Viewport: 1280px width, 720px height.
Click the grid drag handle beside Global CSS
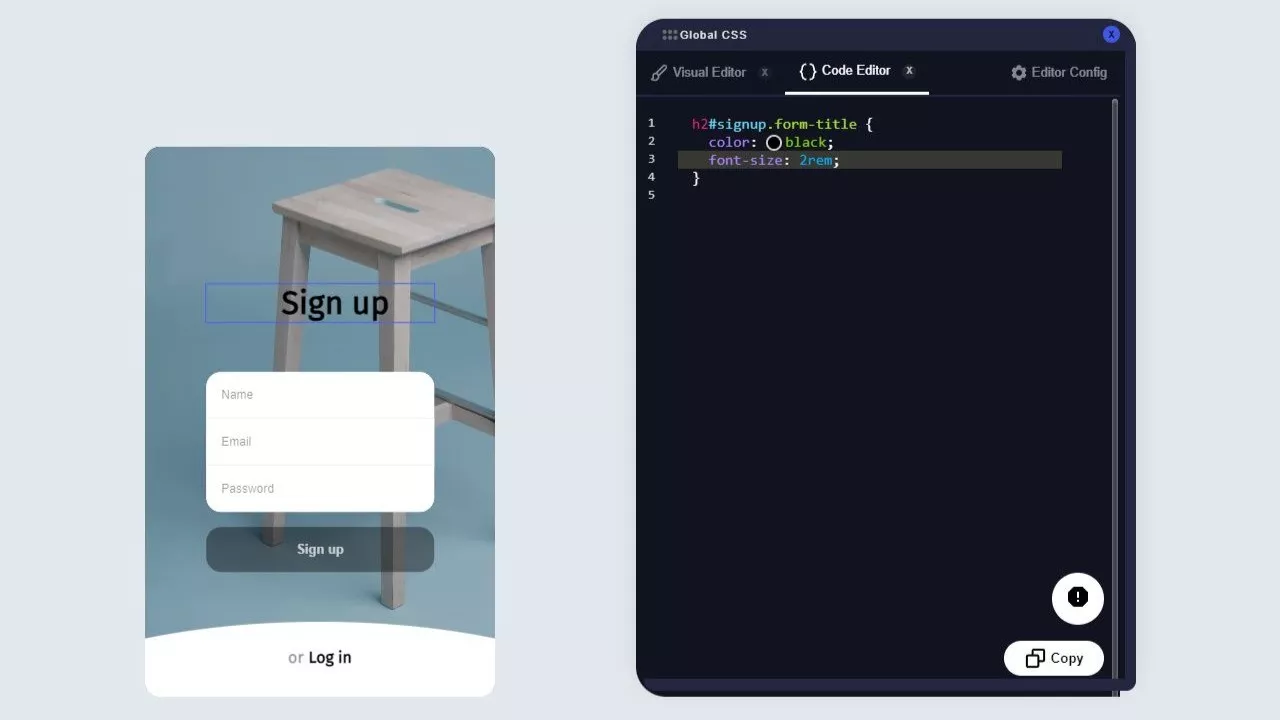pos(669,35)
